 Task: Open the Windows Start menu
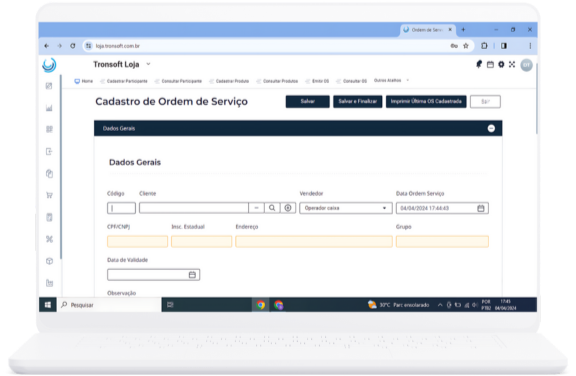[x=48, y=305]
